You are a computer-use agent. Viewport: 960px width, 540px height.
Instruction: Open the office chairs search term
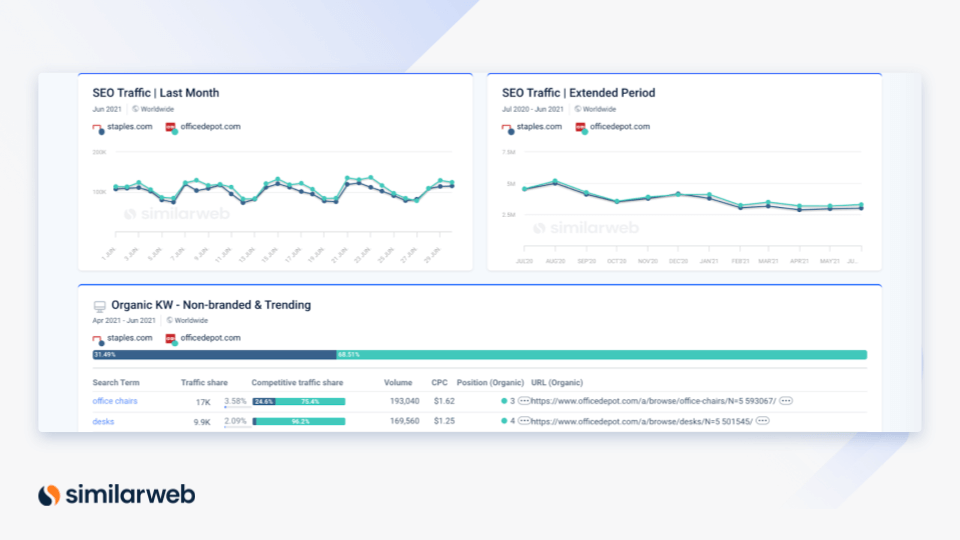115,401
